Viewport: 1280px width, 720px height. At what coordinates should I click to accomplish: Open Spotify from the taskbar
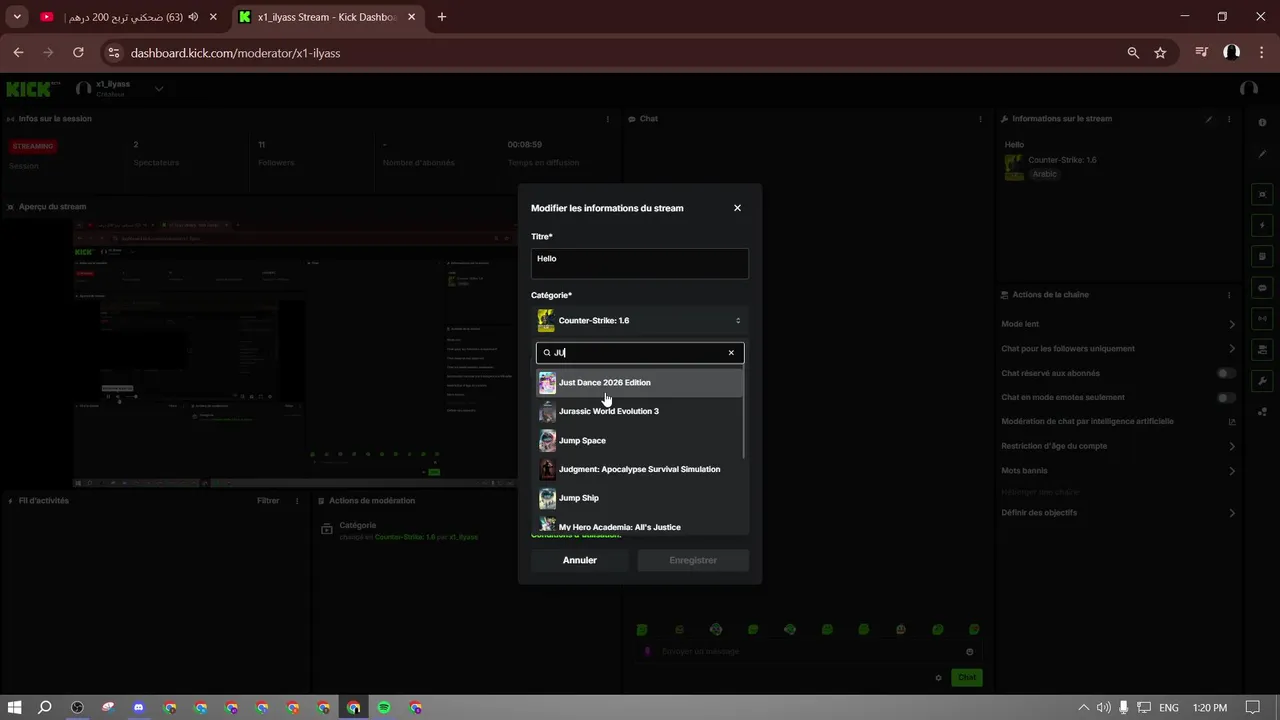(384, 707)
